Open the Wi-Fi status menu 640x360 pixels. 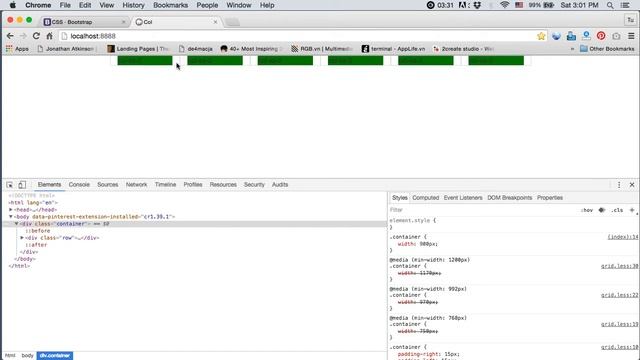pyautogui.click(x=504, y=5)
